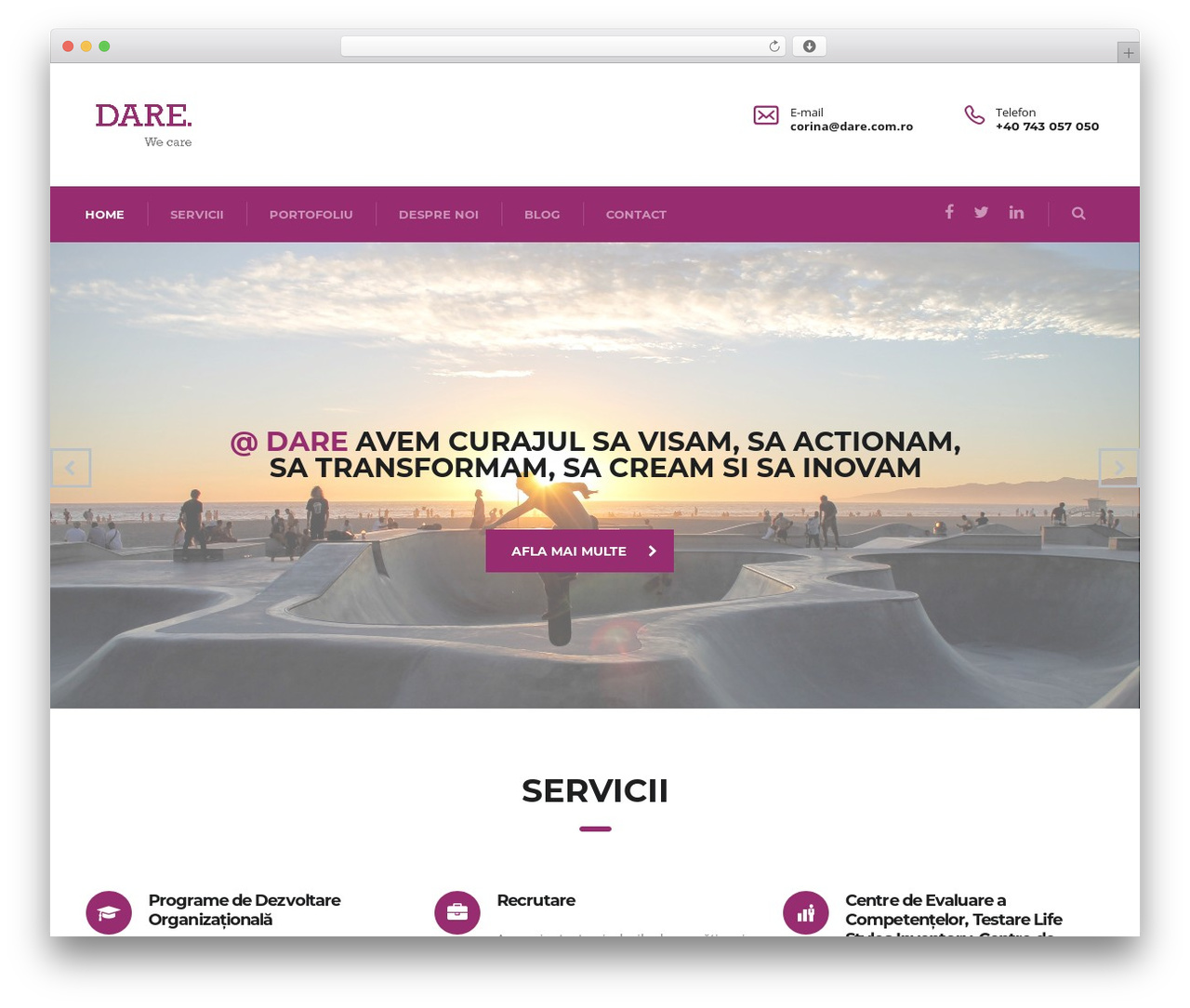This screenshot has height=1008, width=1190.
Task: Click the SERVICII section heading
Action: 595,790
